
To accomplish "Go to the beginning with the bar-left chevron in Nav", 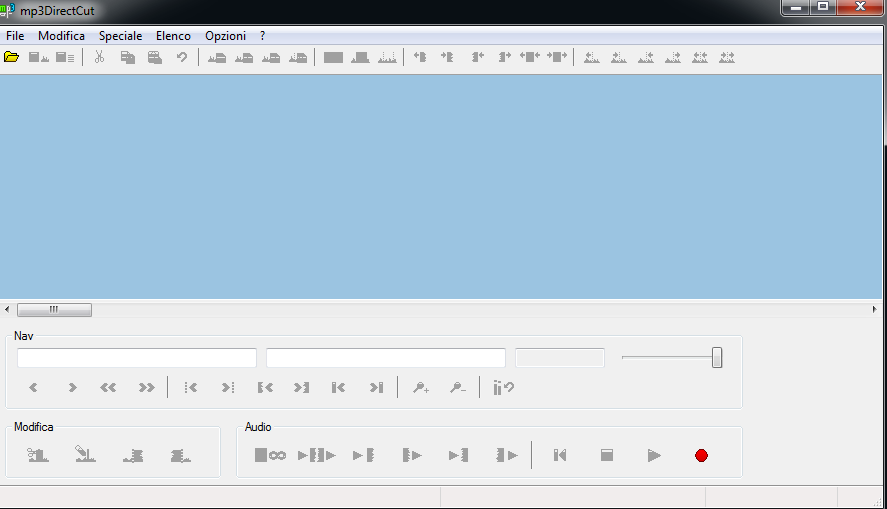I will click(338, 387).
